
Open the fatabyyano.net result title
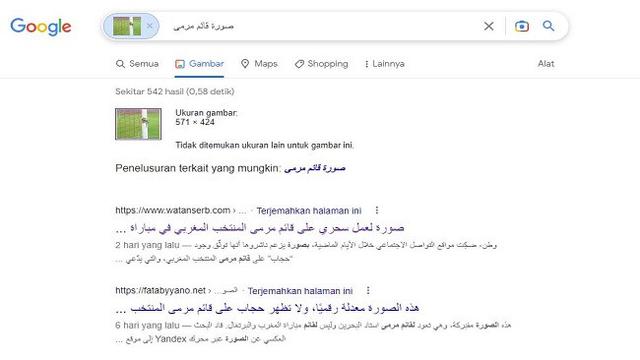[x=267, y=308]
